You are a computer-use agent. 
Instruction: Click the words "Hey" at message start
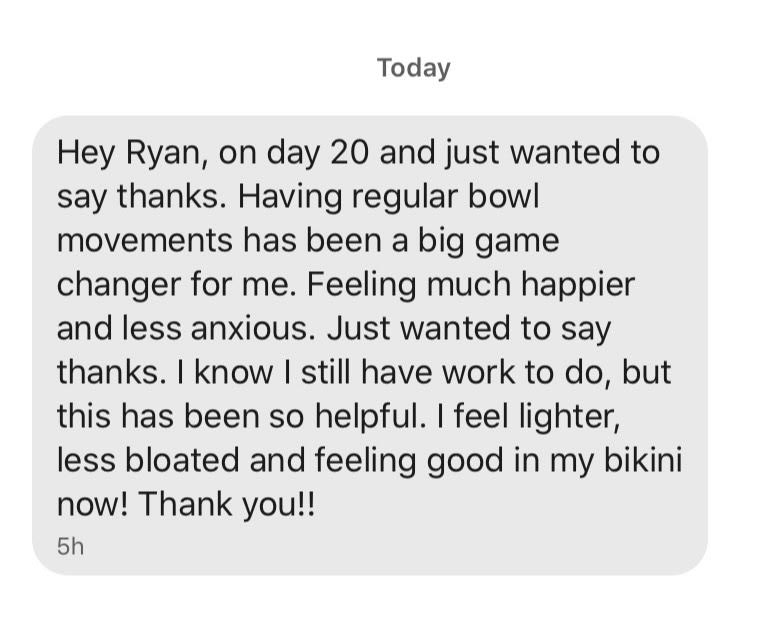point(85,153)
